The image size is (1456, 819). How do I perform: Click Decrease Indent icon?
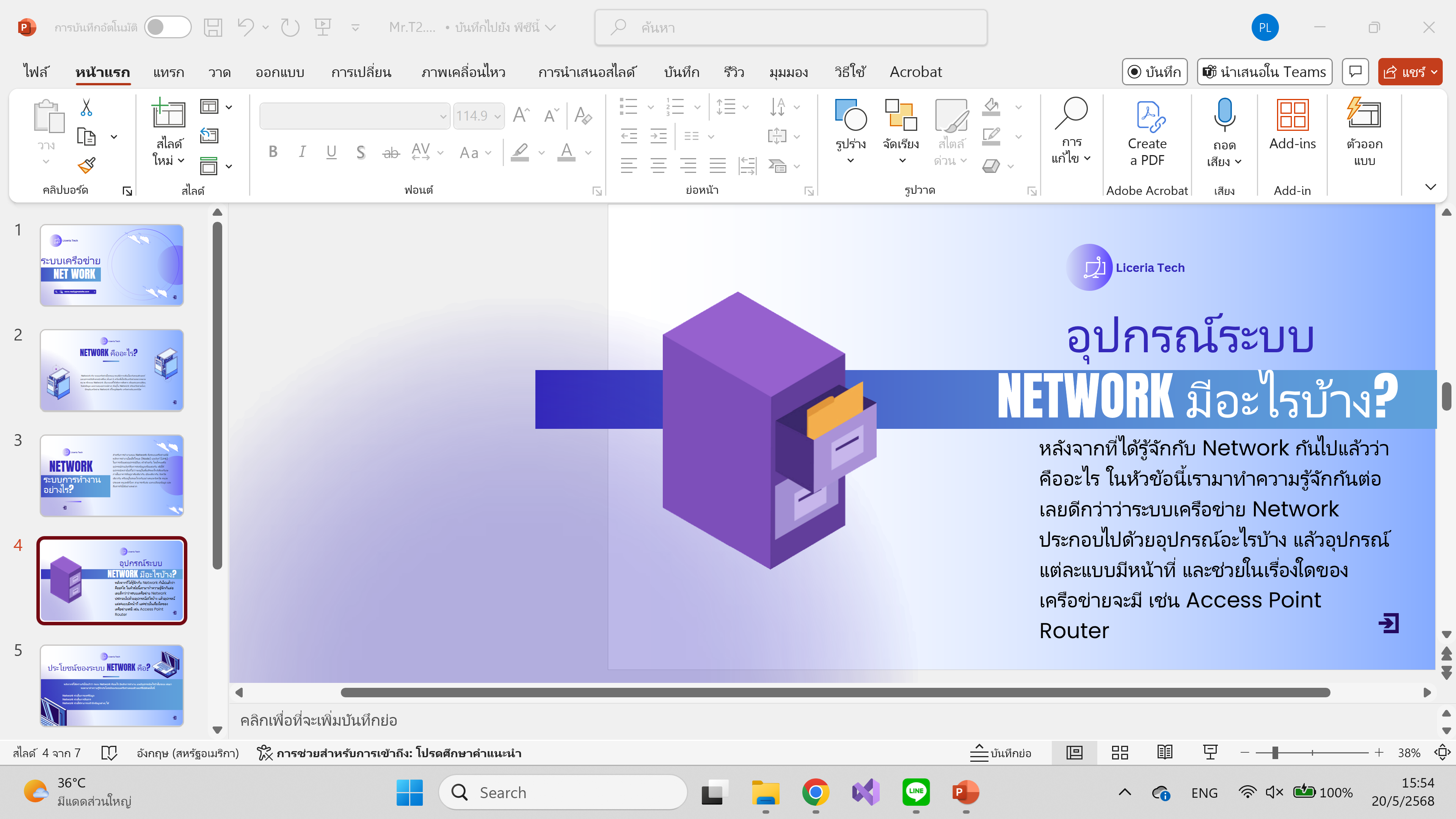point(629,136)
